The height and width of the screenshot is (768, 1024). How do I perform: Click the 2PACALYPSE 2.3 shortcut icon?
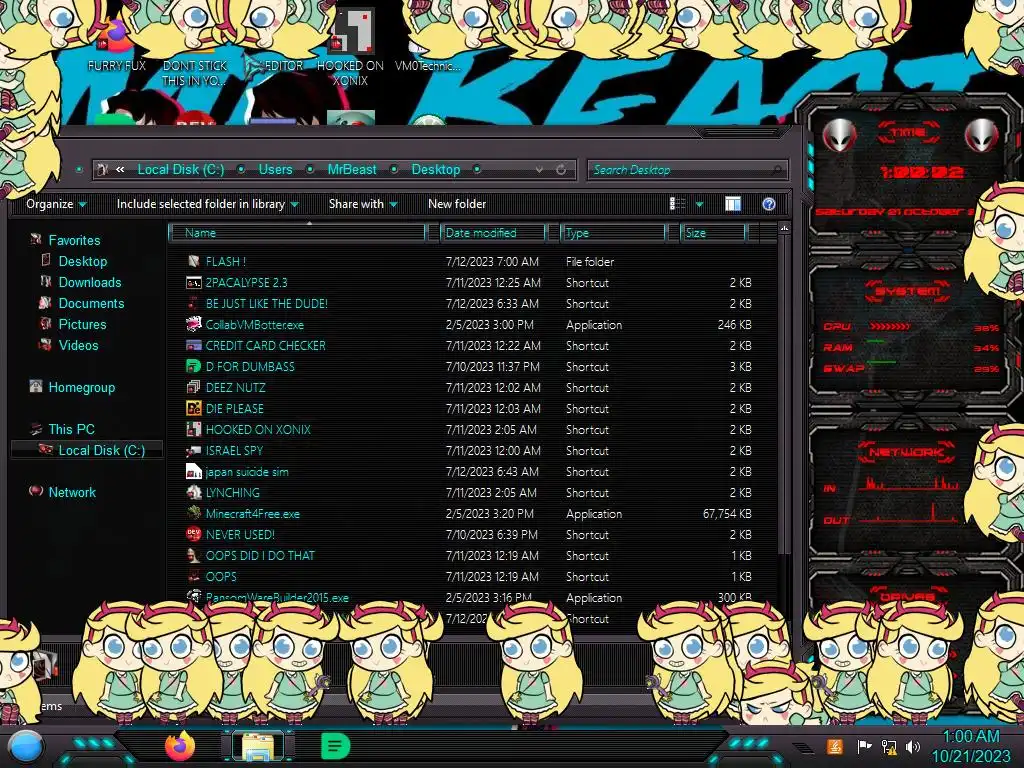pos(193,283)
